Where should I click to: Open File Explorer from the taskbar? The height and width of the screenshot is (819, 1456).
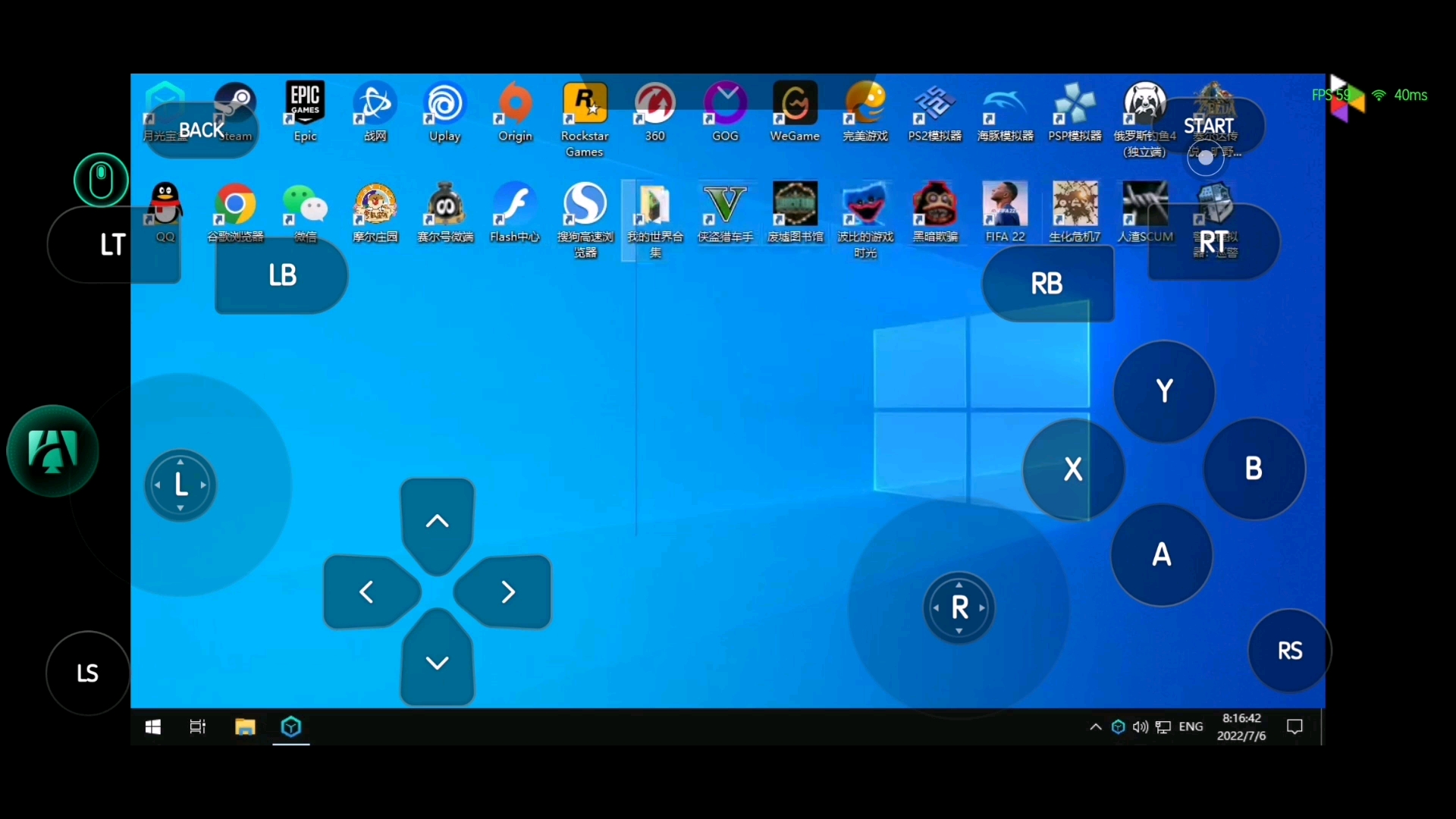coord(245,727)
